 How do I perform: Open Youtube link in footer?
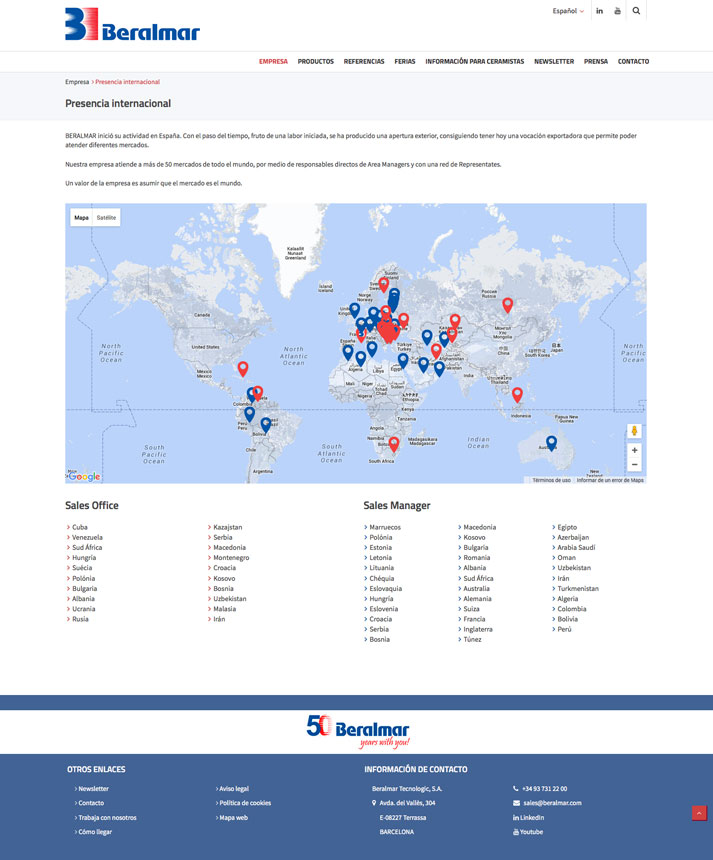pyautogui.click(x=528, y=832)
